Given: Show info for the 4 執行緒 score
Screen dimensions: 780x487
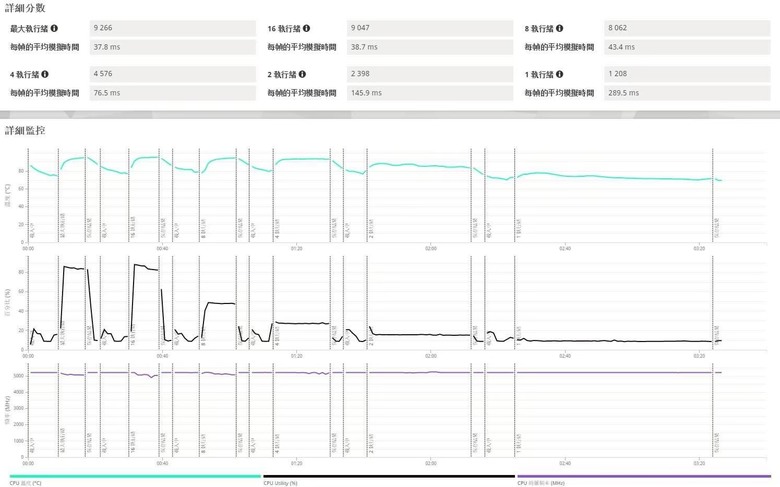Looking at the screenshot, I should tap(45, 74).
